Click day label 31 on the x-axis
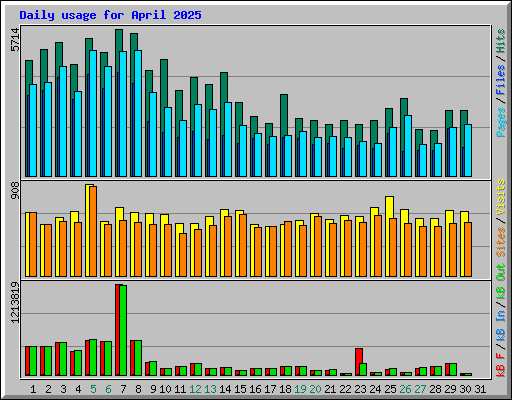The width and height of the screenshot is (512, 400). click(x=480, y=389)
